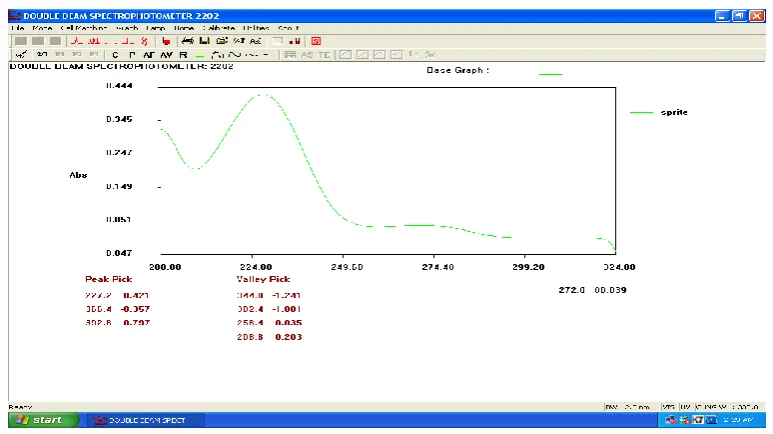
Task: Open the File menu
Action: 17,28
